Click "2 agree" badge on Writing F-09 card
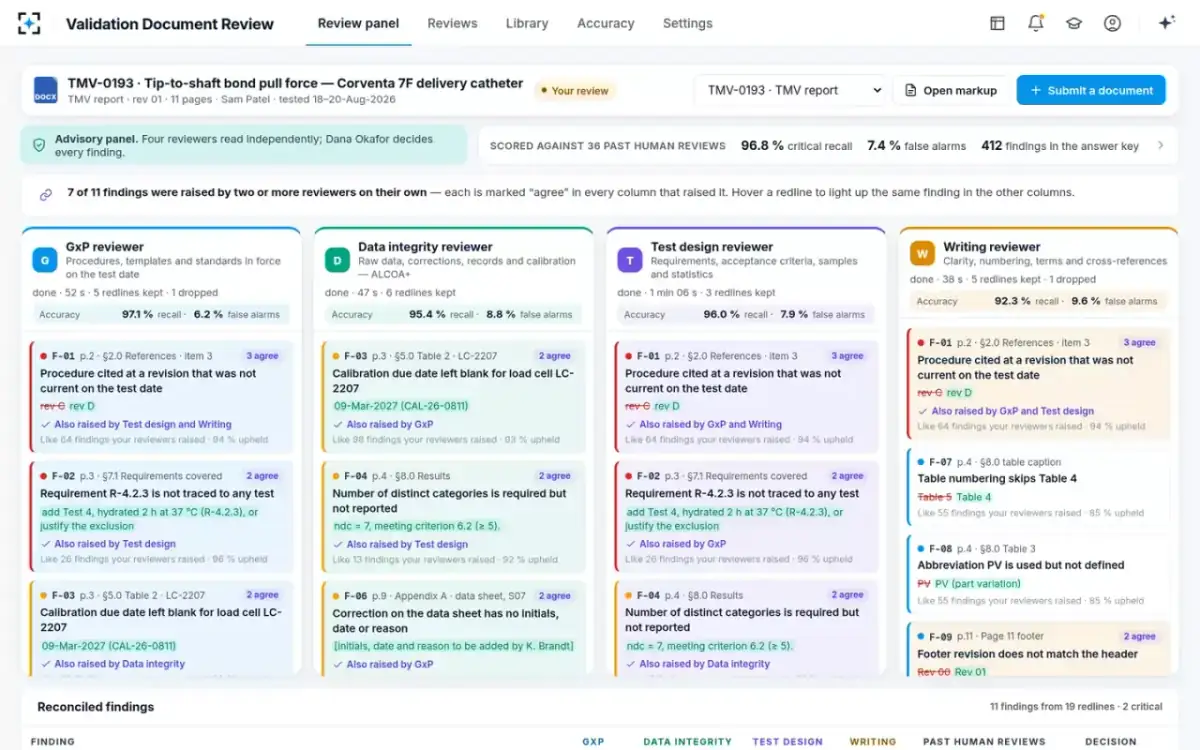Screen dimensions: 1200x750 (x=1139, y=636)
